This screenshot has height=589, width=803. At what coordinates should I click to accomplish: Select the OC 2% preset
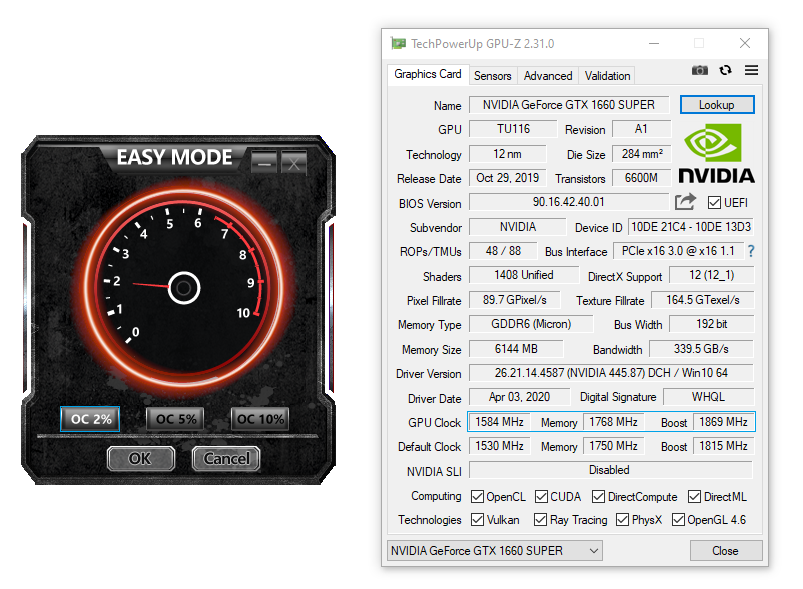[x=90, y=419]
